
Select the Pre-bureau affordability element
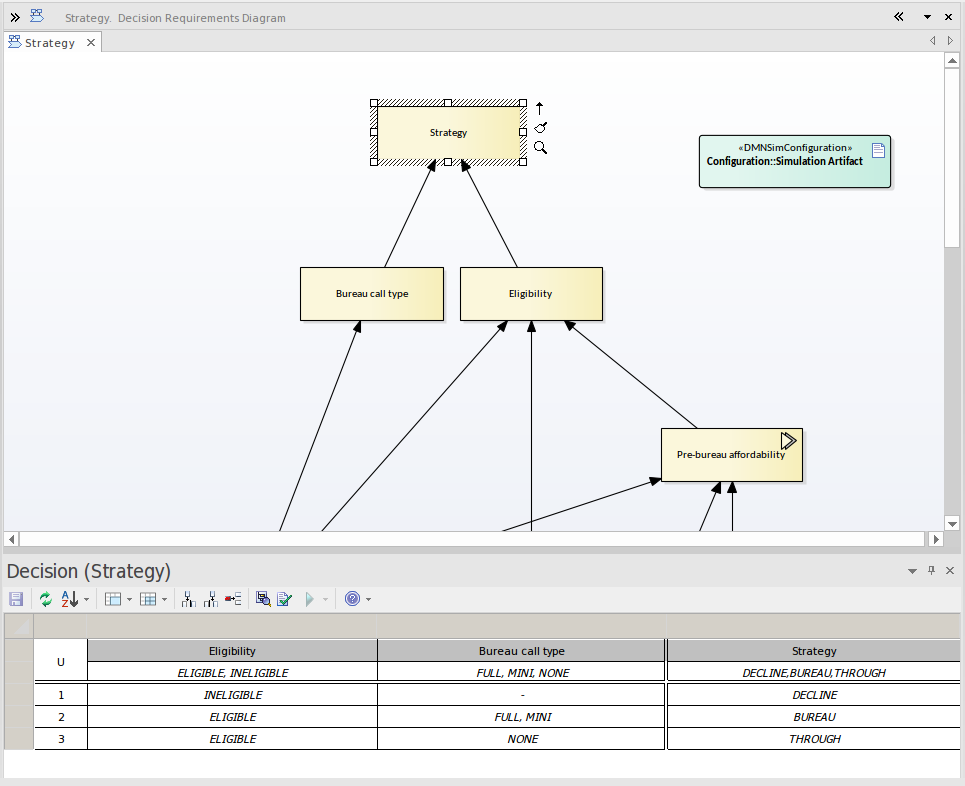[x=732, y=455]
